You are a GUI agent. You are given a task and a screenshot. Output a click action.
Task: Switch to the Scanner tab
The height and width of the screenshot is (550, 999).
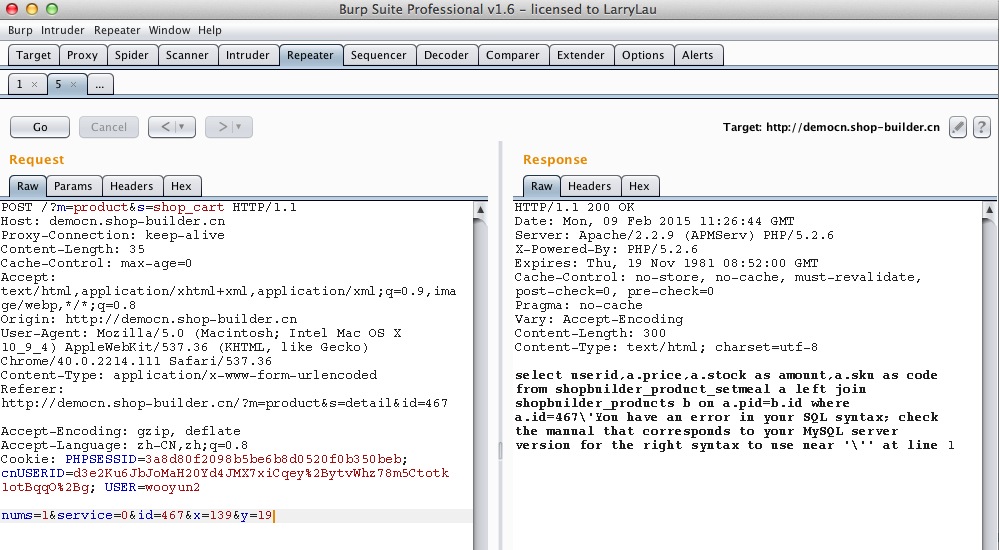tap(187, 55)
